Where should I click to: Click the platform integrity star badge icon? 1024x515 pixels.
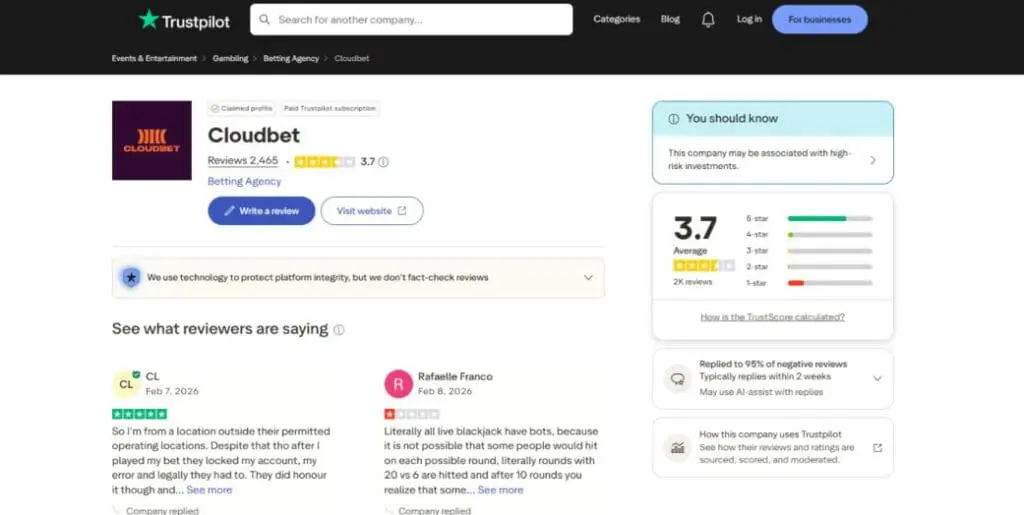130,278
